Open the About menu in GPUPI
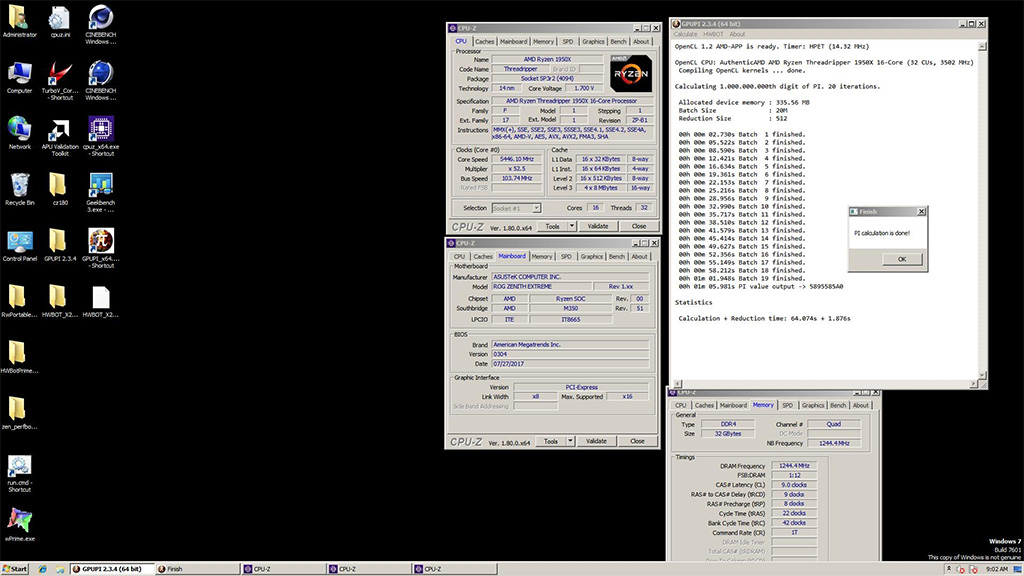The width and height of the screenshot is (1024, 576). [737, 34]
